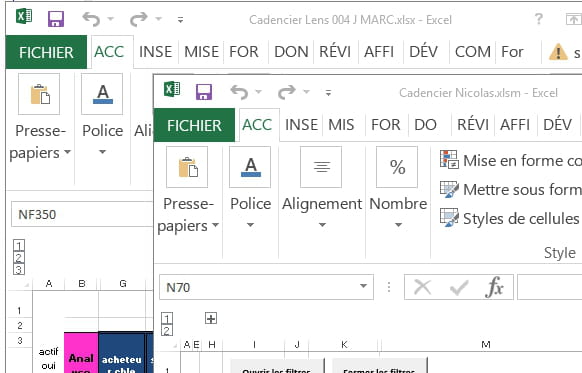Expand the Nombre group in Cadencier Nicolas
Viewport: 582px width, 373px height.
(398, 188)
